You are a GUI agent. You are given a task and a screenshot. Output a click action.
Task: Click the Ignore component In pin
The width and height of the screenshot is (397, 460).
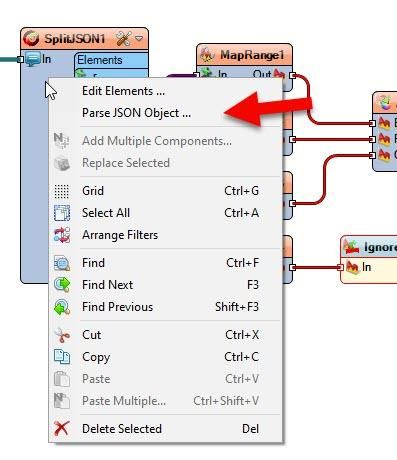pos(340,267)
